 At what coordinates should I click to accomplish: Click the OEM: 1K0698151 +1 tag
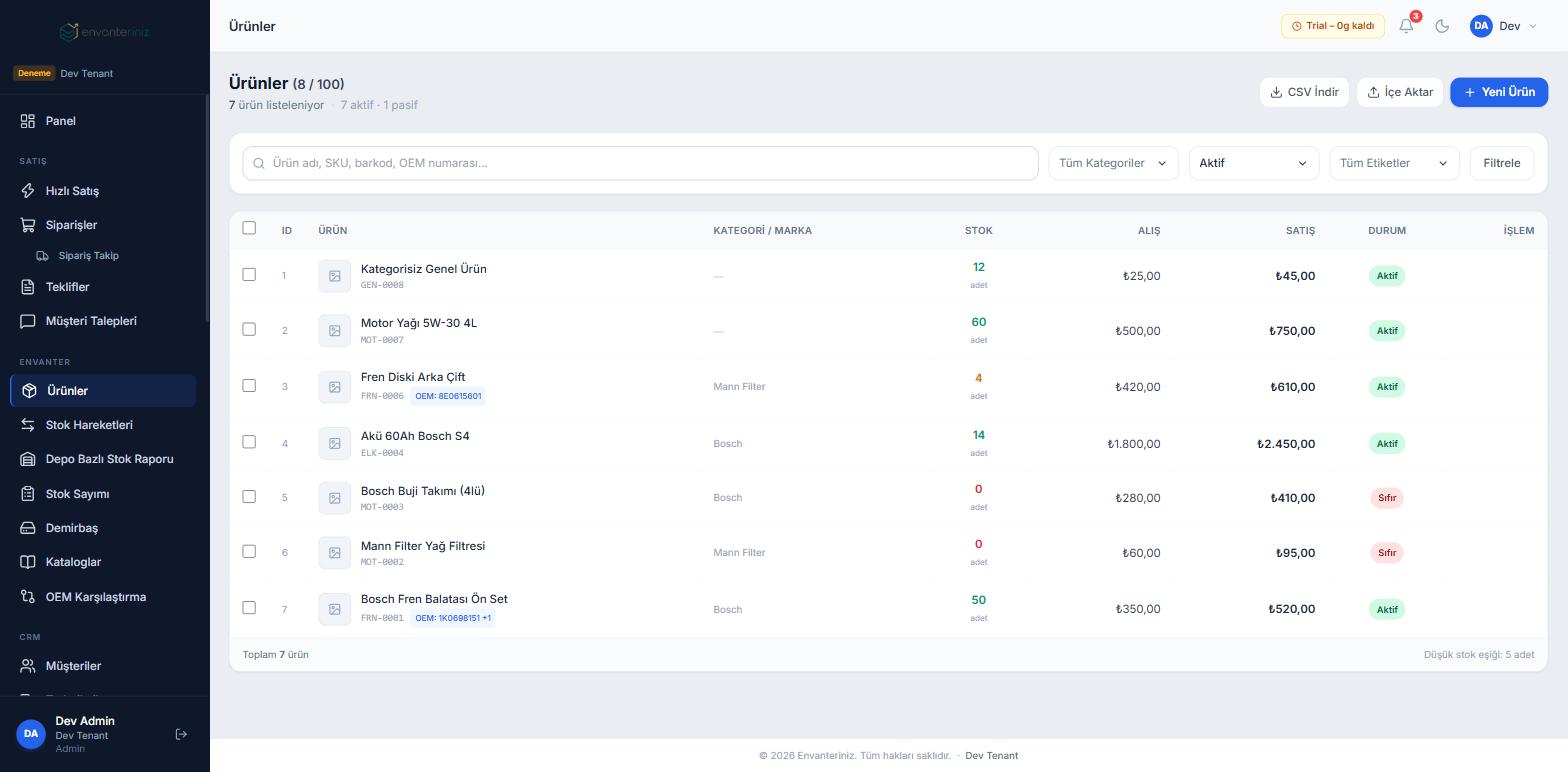click(453, 618)
